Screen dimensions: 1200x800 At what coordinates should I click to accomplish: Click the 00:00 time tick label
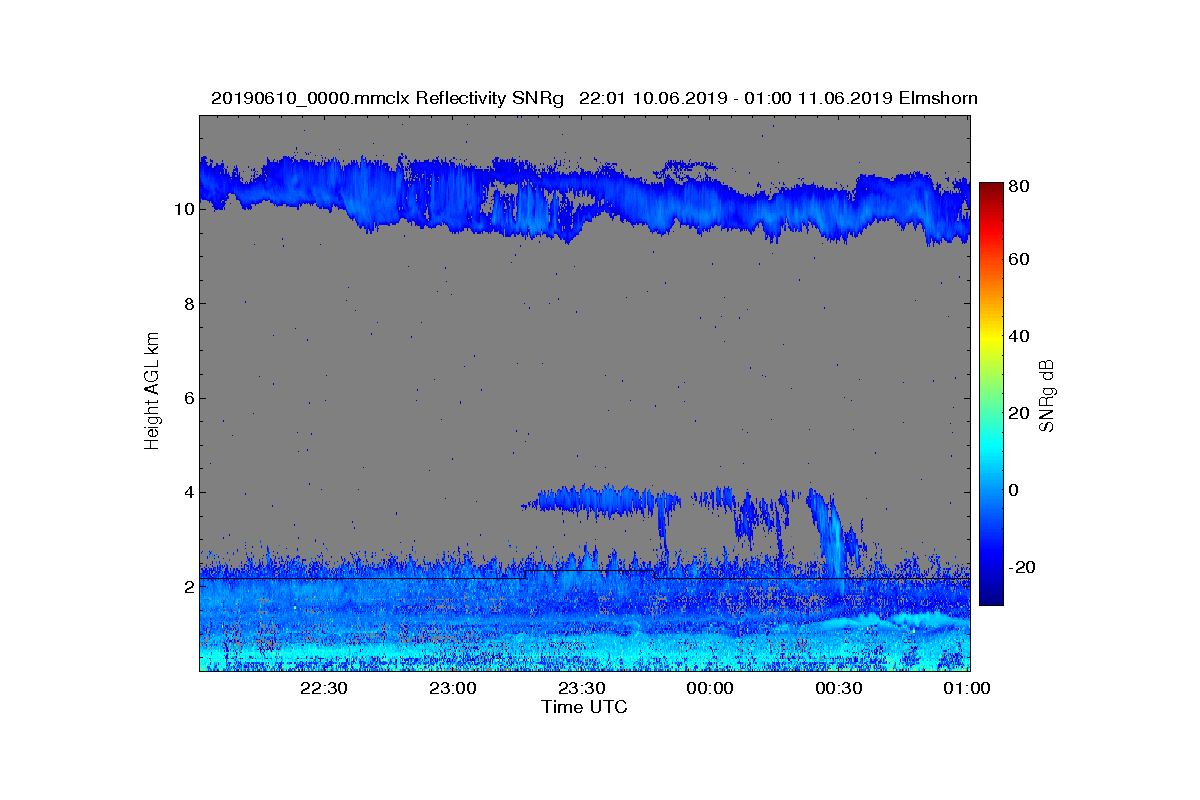point(710,688)
